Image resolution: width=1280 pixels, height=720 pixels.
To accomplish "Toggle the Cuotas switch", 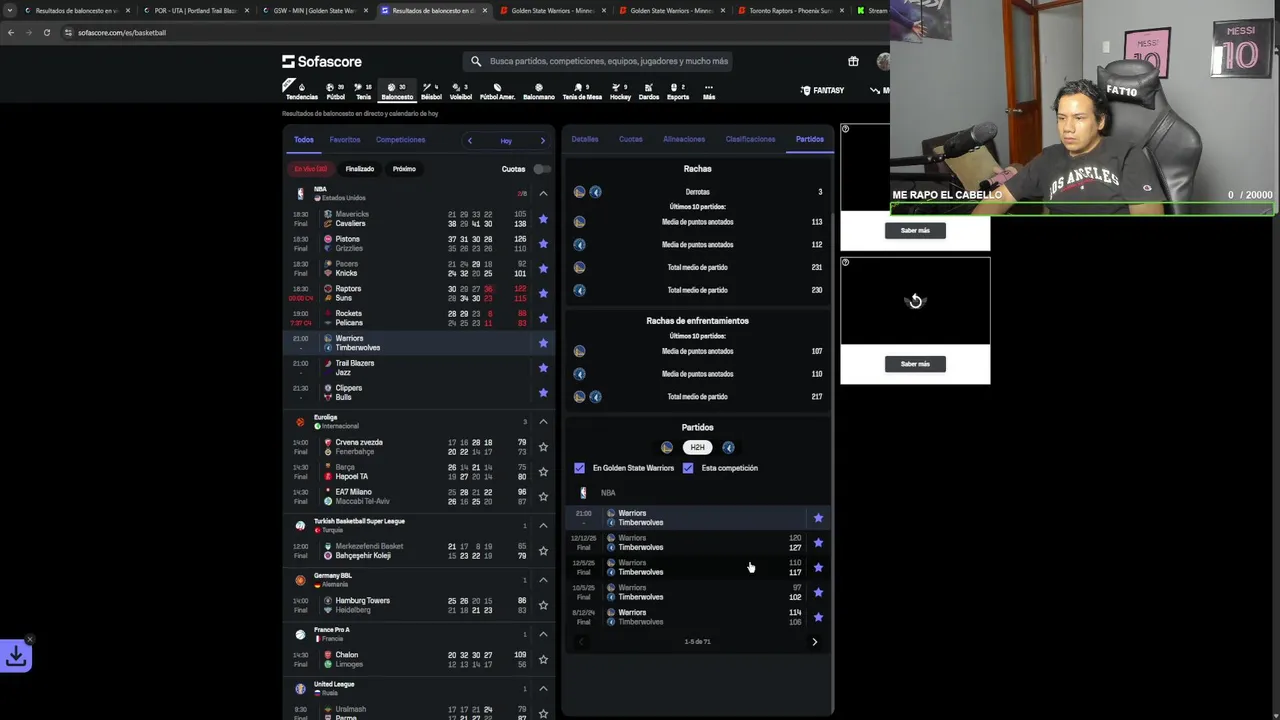I will (541, 169).
